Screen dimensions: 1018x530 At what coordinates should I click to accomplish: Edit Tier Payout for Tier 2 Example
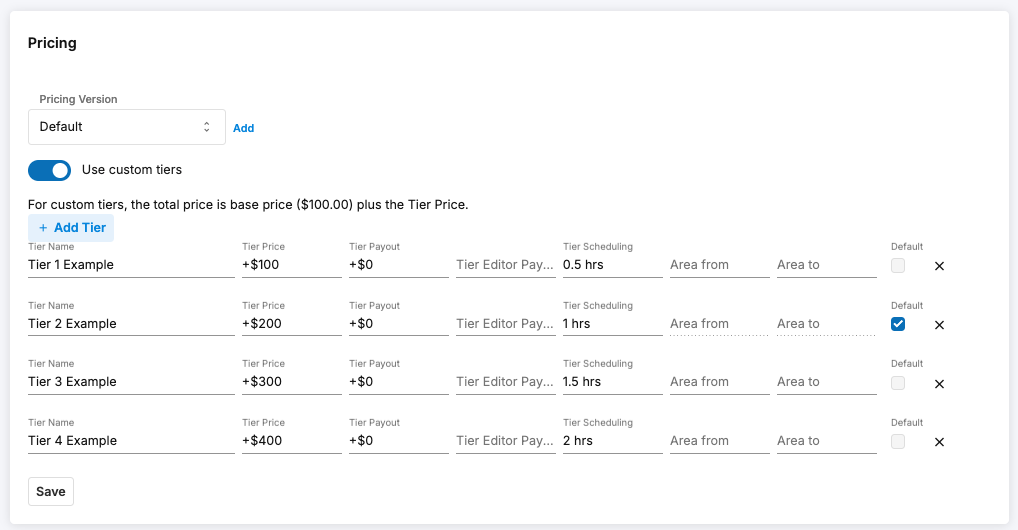pos(399,323)
